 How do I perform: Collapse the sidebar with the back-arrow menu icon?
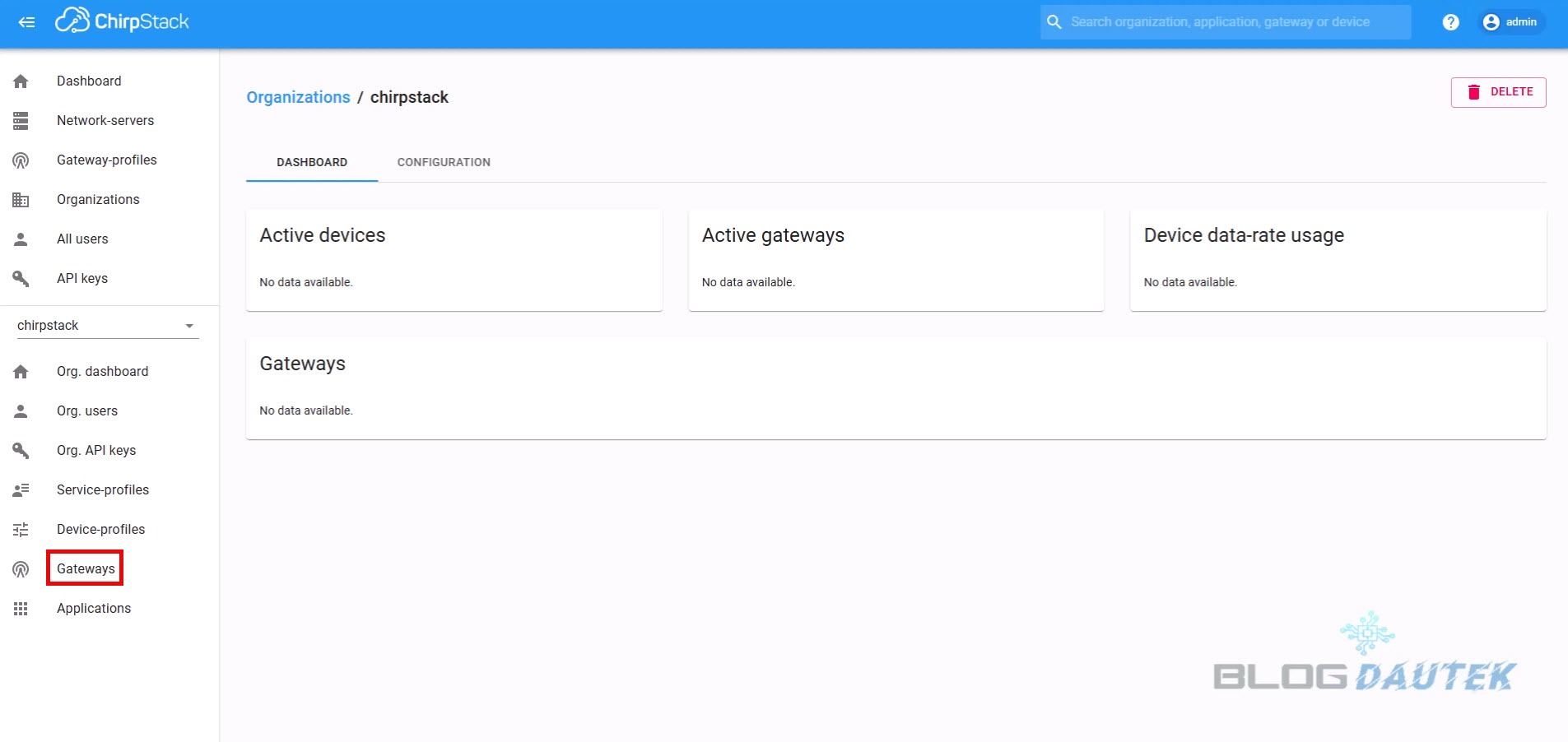coord(26,22)
